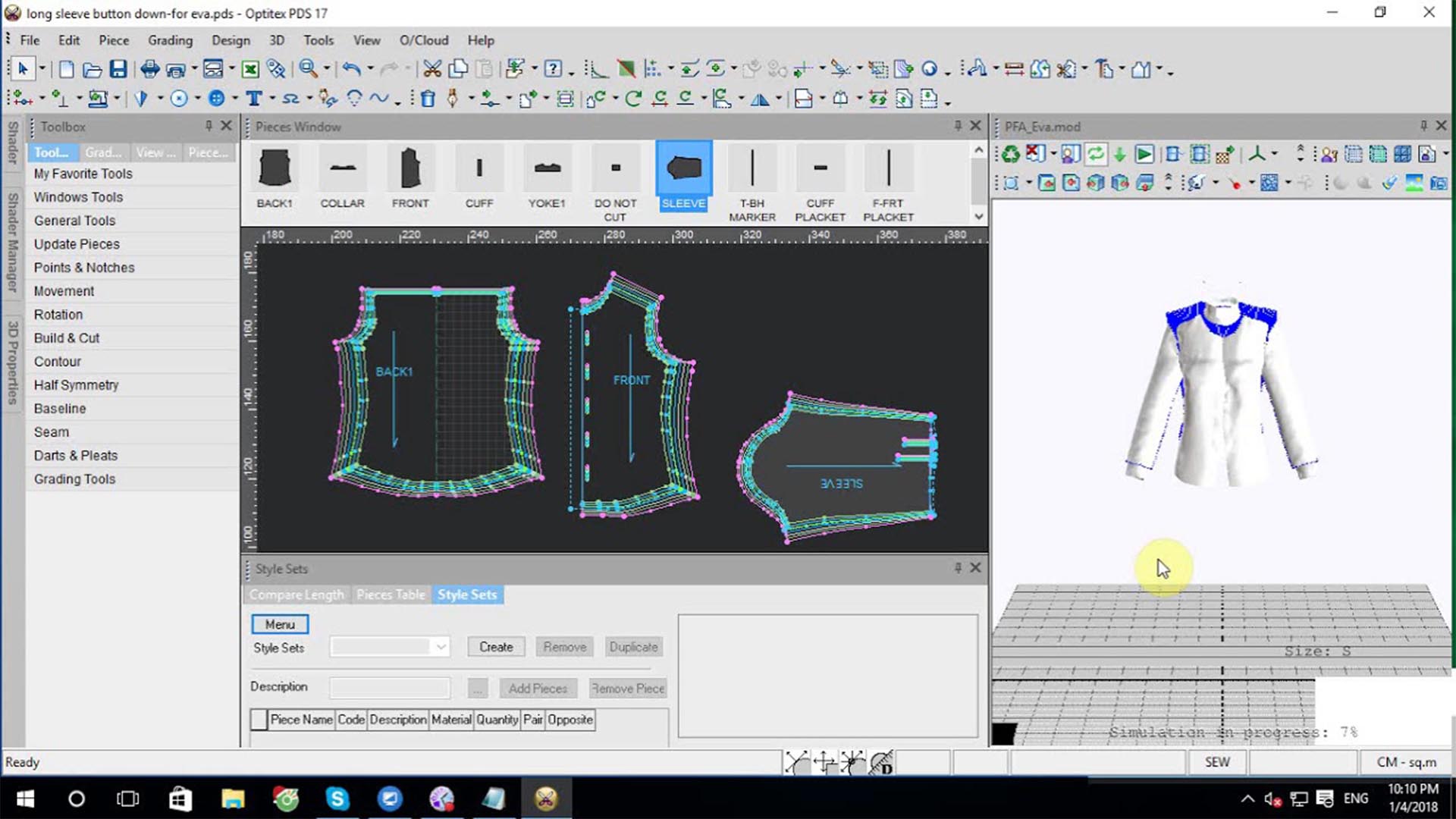
Task: Toggle auto-hide pin on Toolbox panel
Action: coord(209,126)
